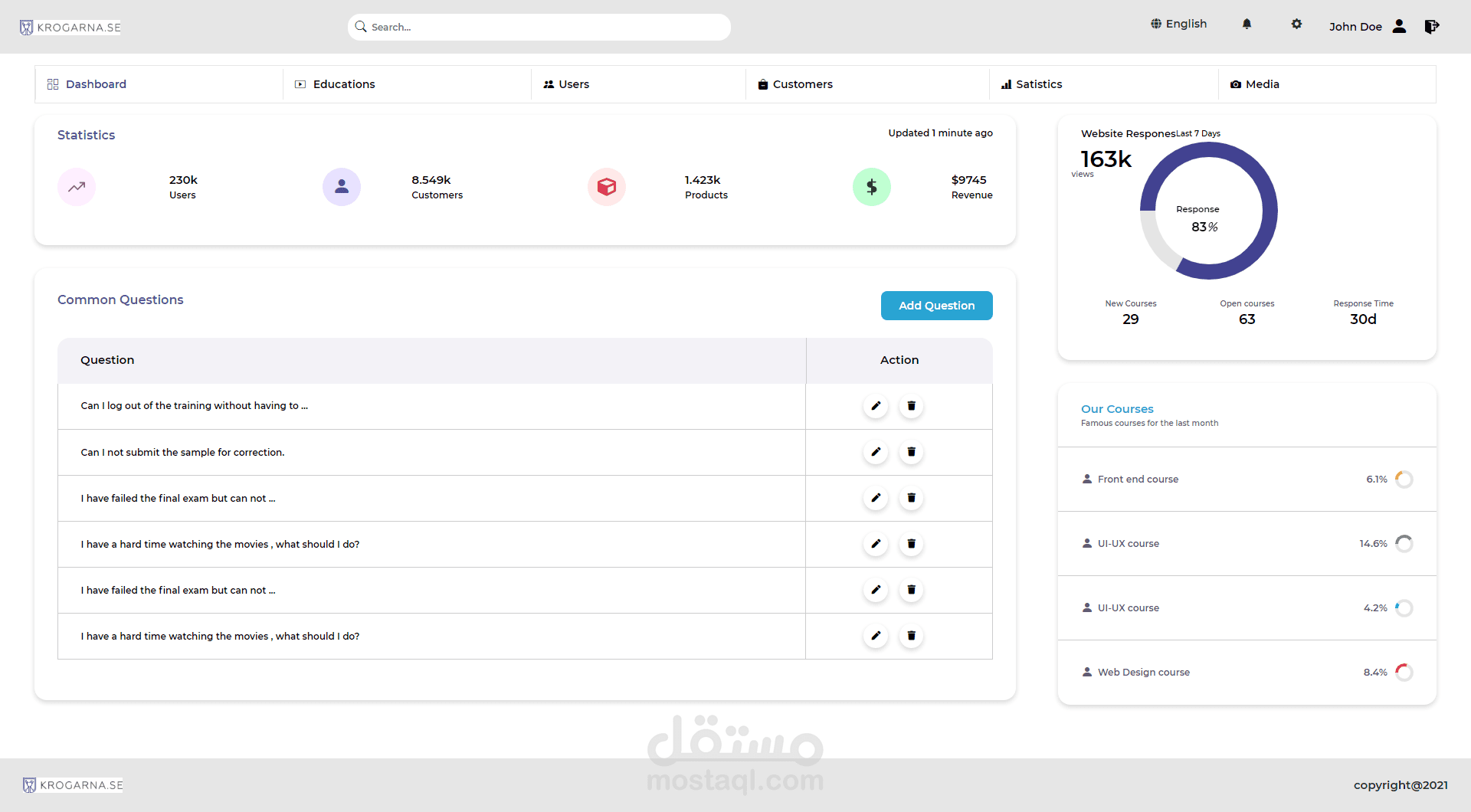Click the "Web Design course" label
The image size is (1471, 812).
(x=1144, y=673)
